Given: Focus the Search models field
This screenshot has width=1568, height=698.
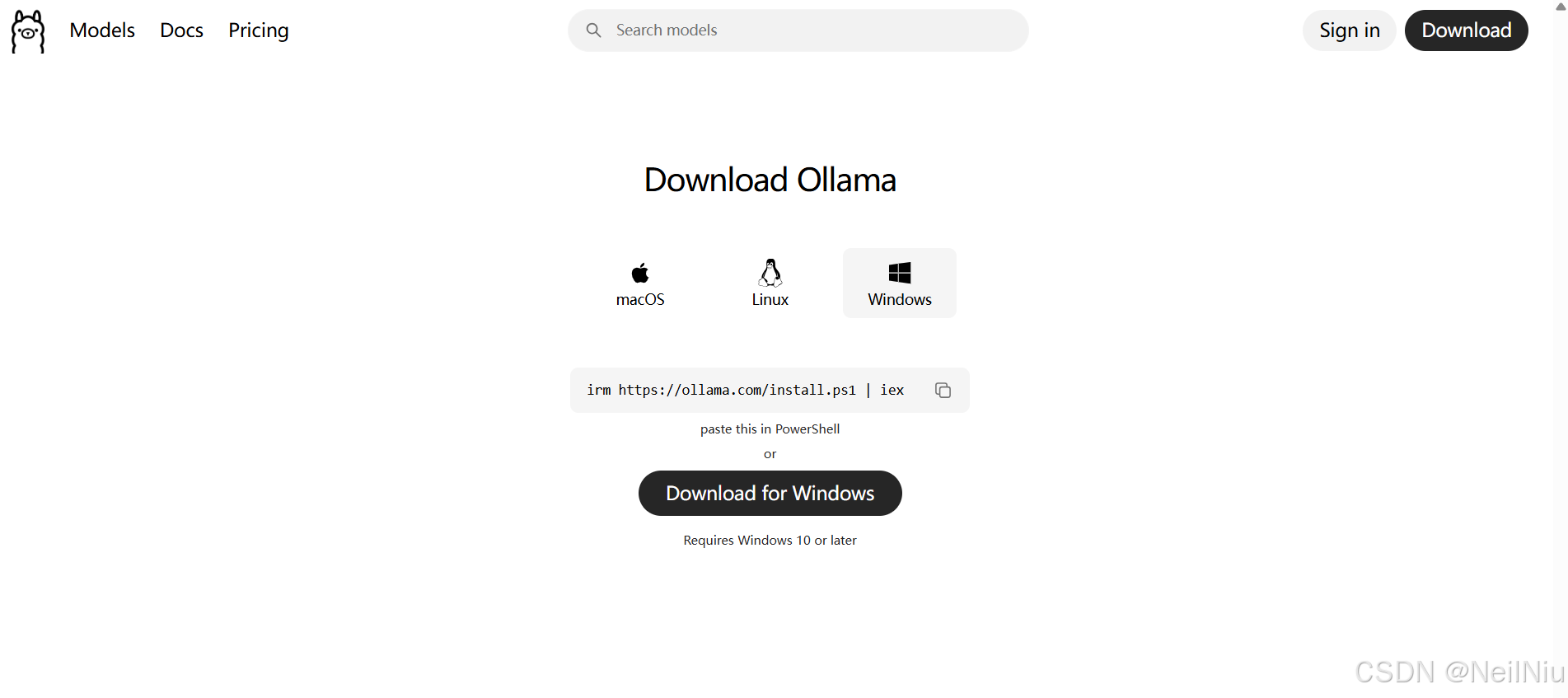Looking at the screenshot, I should (x=798, y=30).
